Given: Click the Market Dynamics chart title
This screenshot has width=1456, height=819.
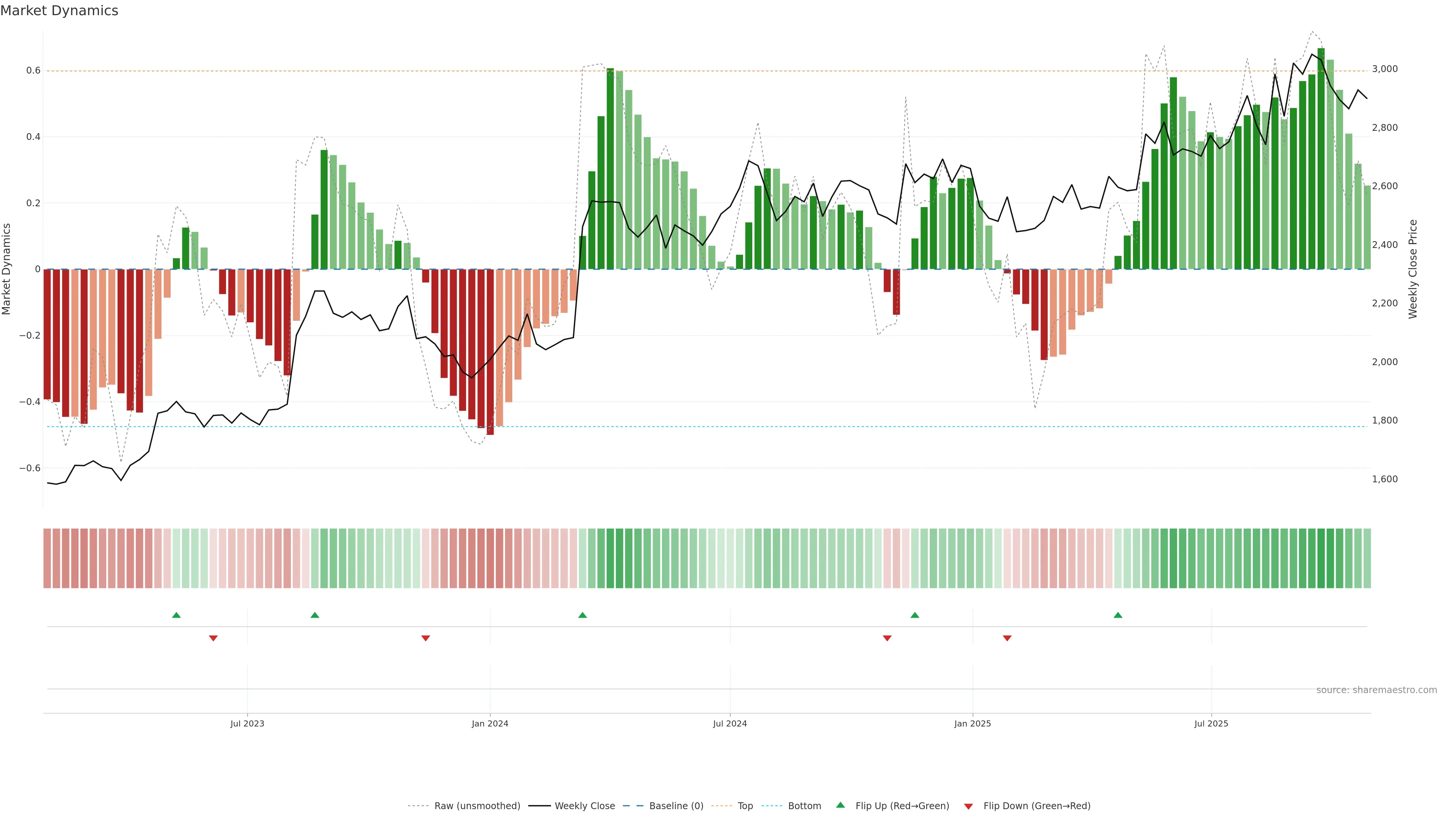Looking at the screenshot, I should 60,11.
